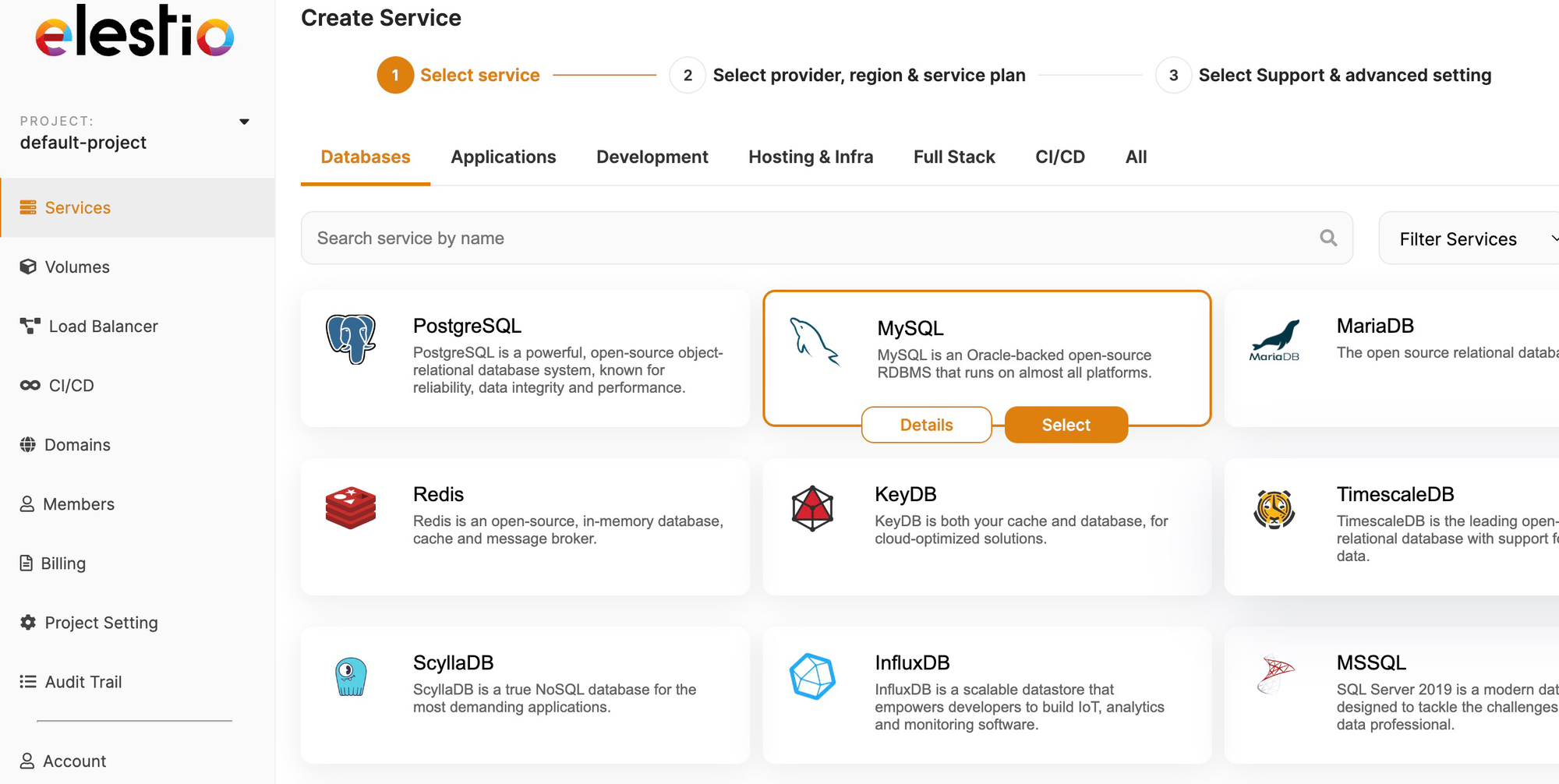The width and height of the screenshot is (1559, 784).
Task: Click the MySQL Details button
Action: (x=927, y=425)
